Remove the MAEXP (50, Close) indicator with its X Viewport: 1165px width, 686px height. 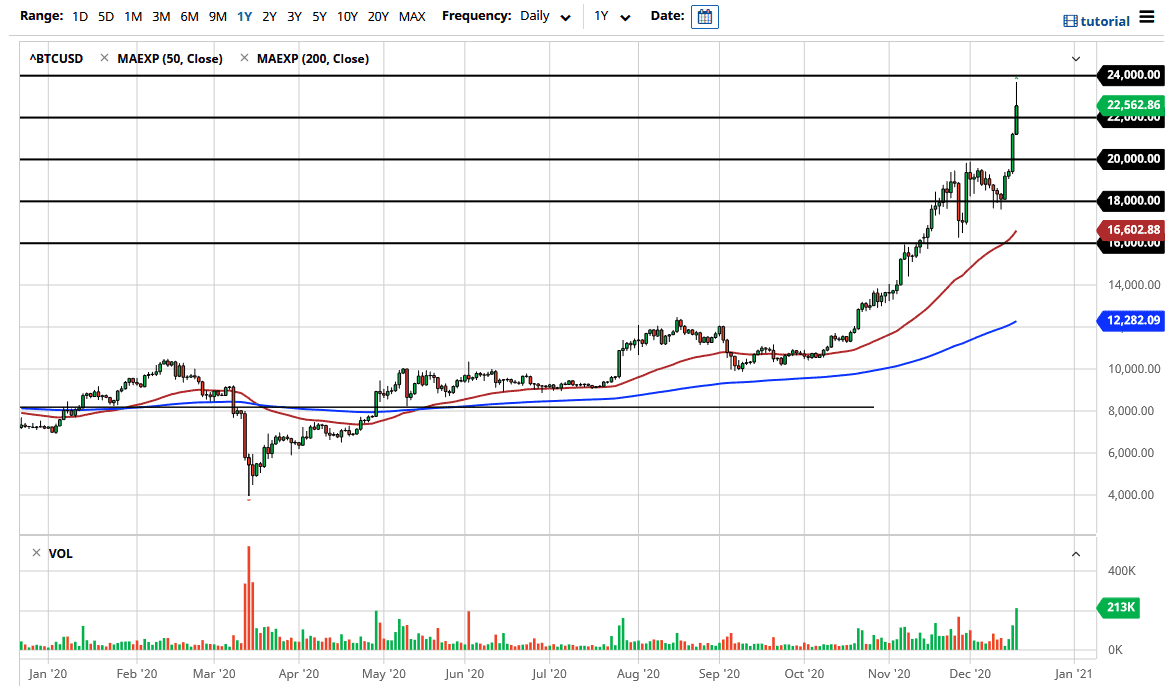pos(104,58)
